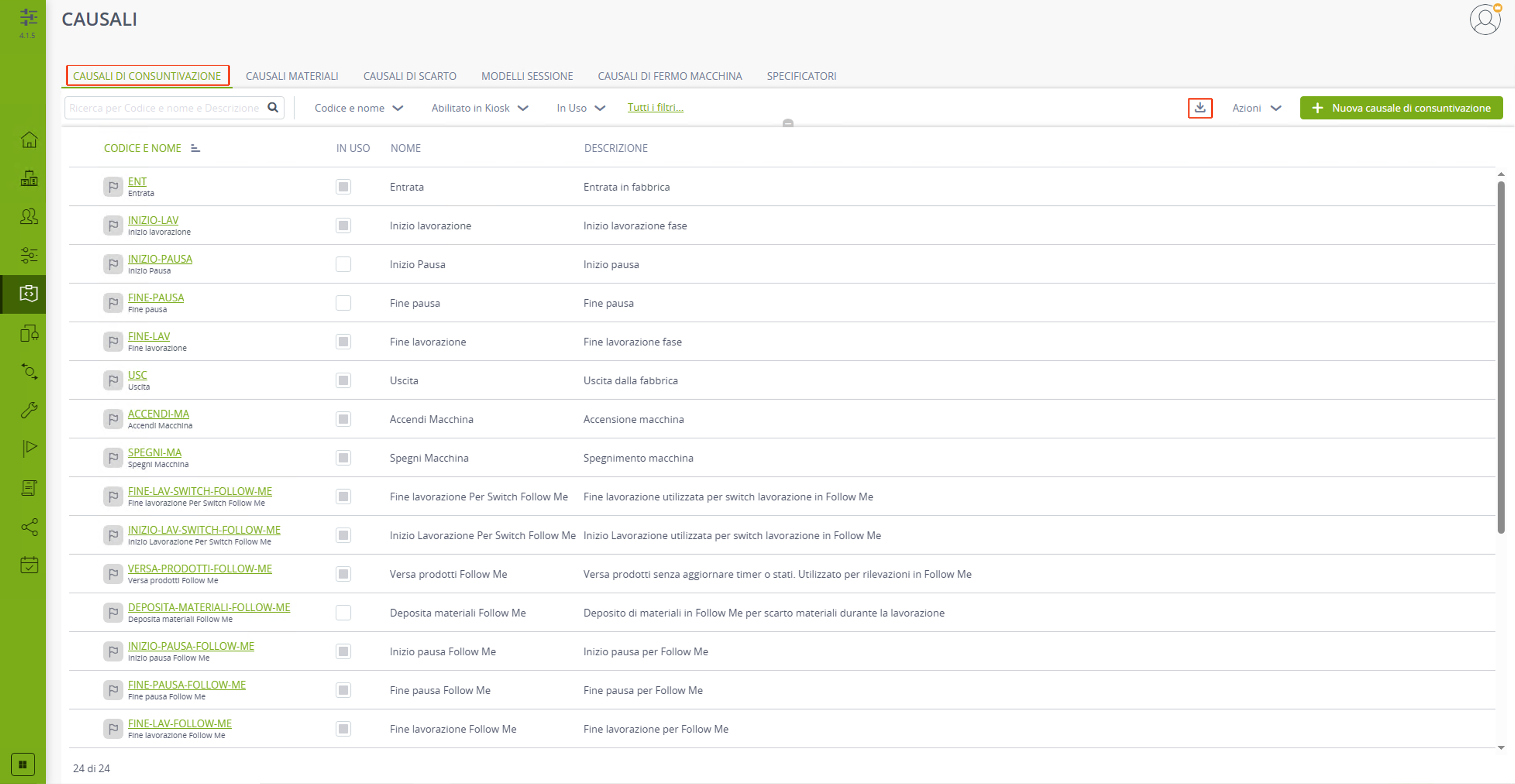The width and height of the screenshot is (1515, 784).
Task: Expand the Codice e nome filter dropdown
Action: [x=359, y=108]
